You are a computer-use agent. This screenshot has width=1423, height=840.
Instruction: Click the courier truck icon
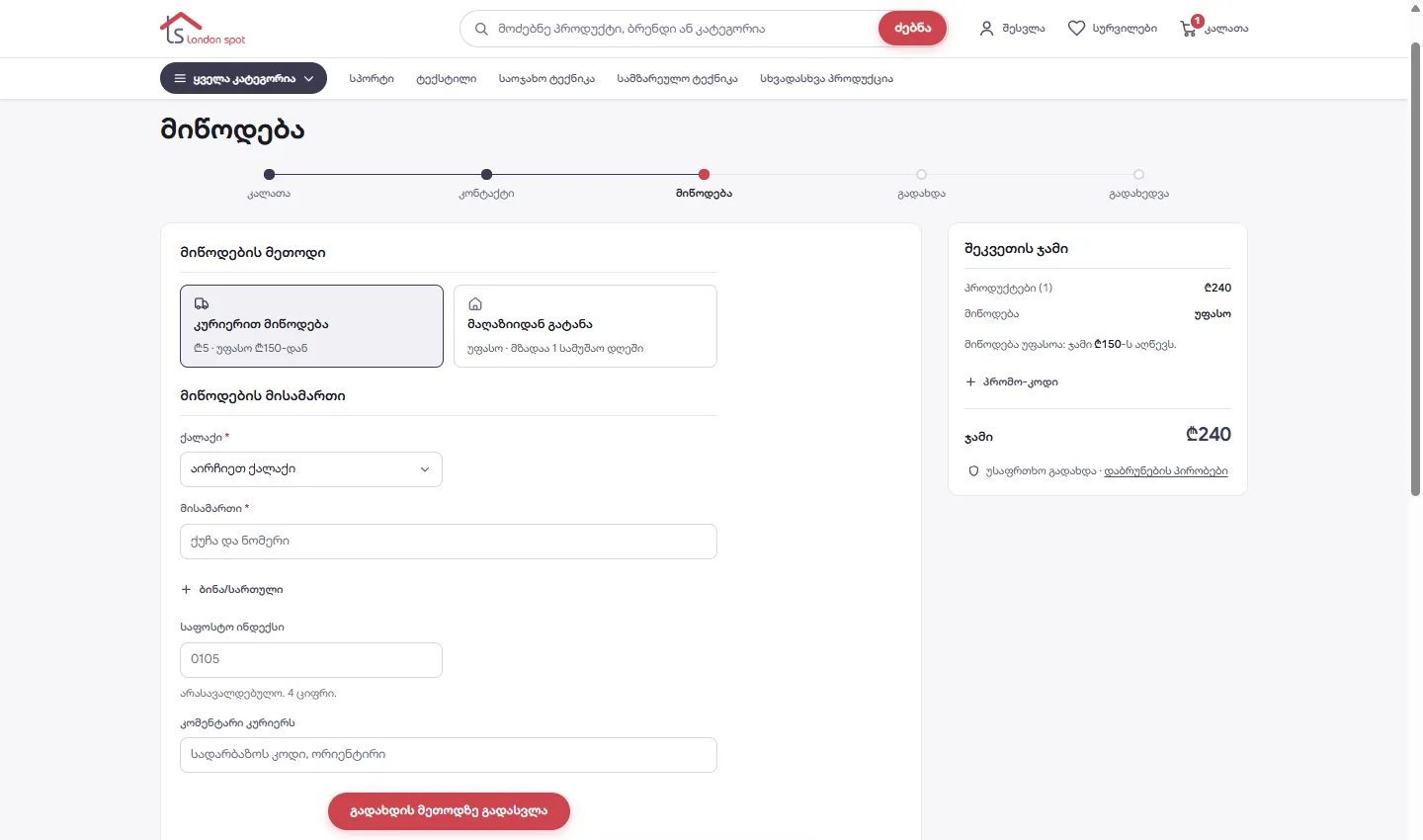pos(202,303)
